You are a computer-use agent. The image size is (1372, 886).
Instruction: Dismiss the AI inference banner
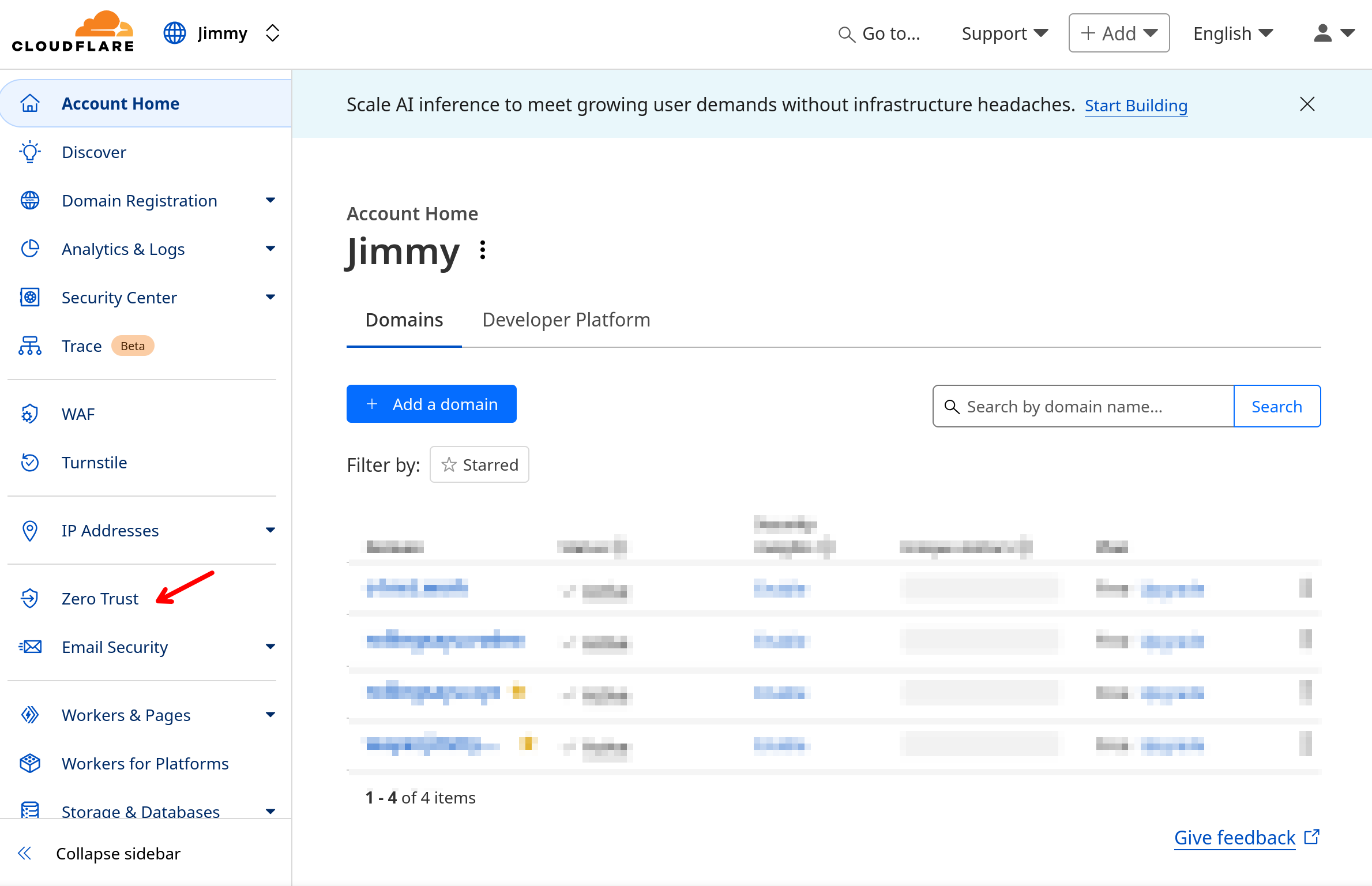(1307, 104)
